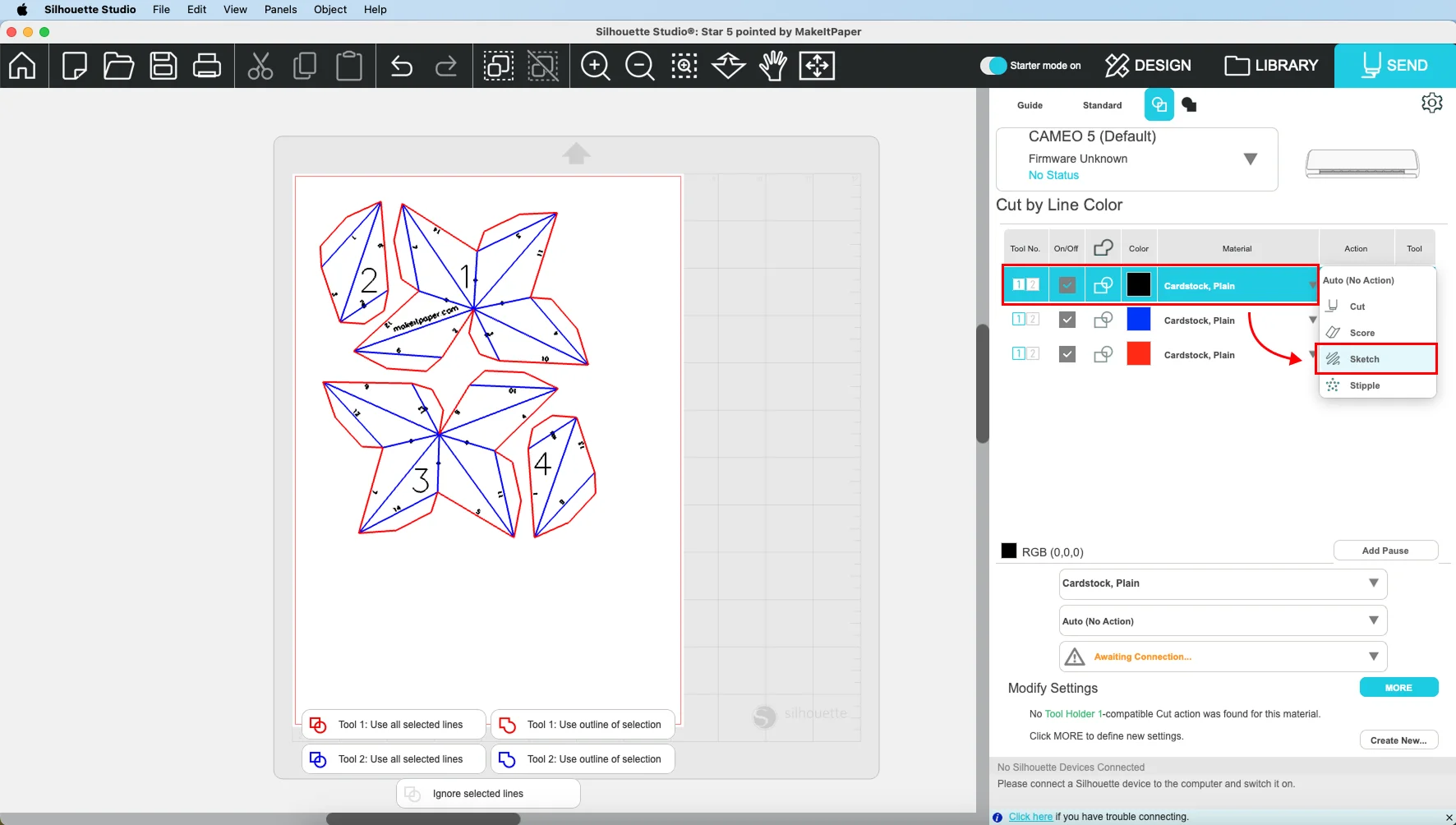This screenshot has width=1456, height=825.
Task: Open the Auto (No Action) dropdown below material
Action: click(1223, 621)
